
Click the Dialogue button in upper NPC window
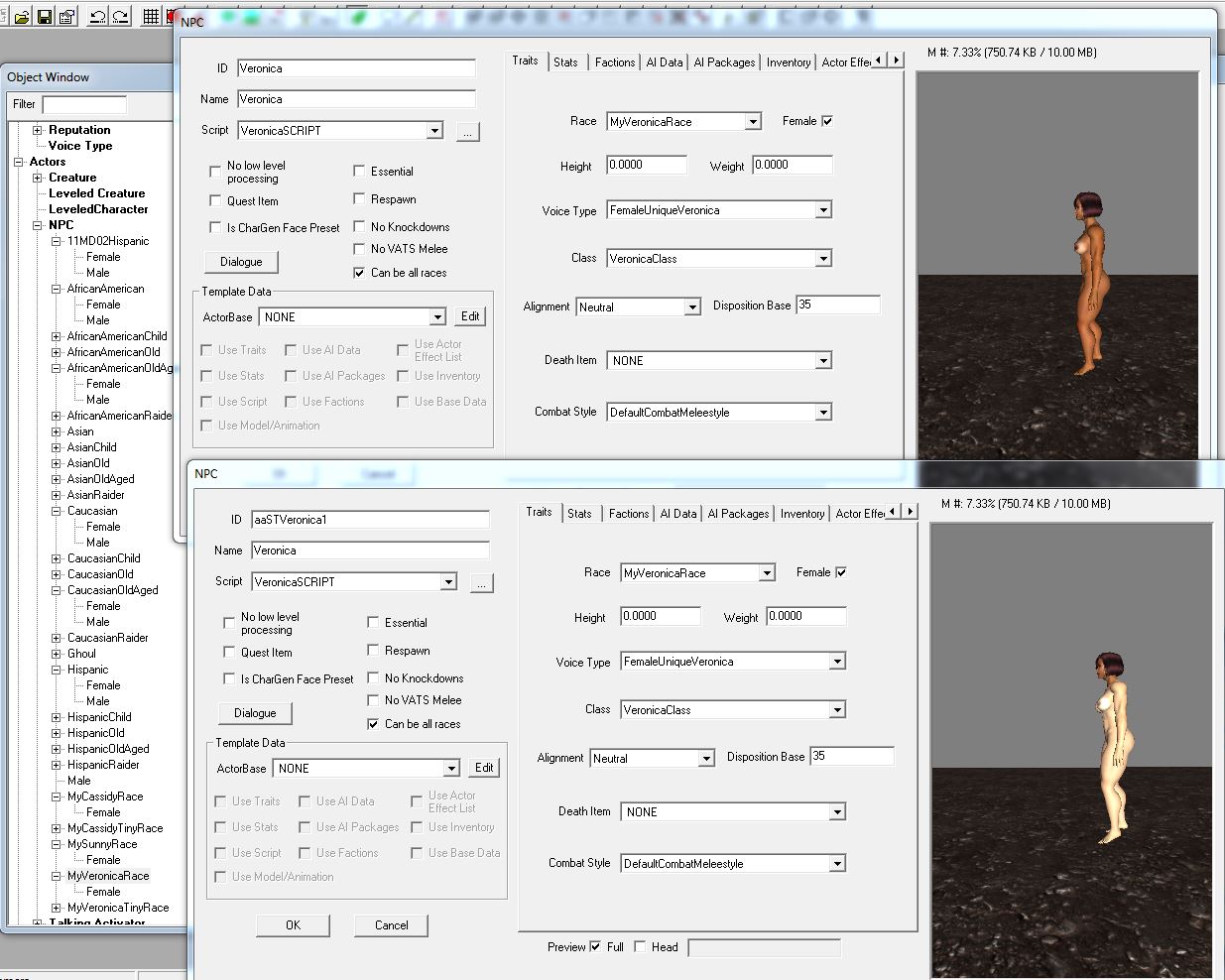241,262
